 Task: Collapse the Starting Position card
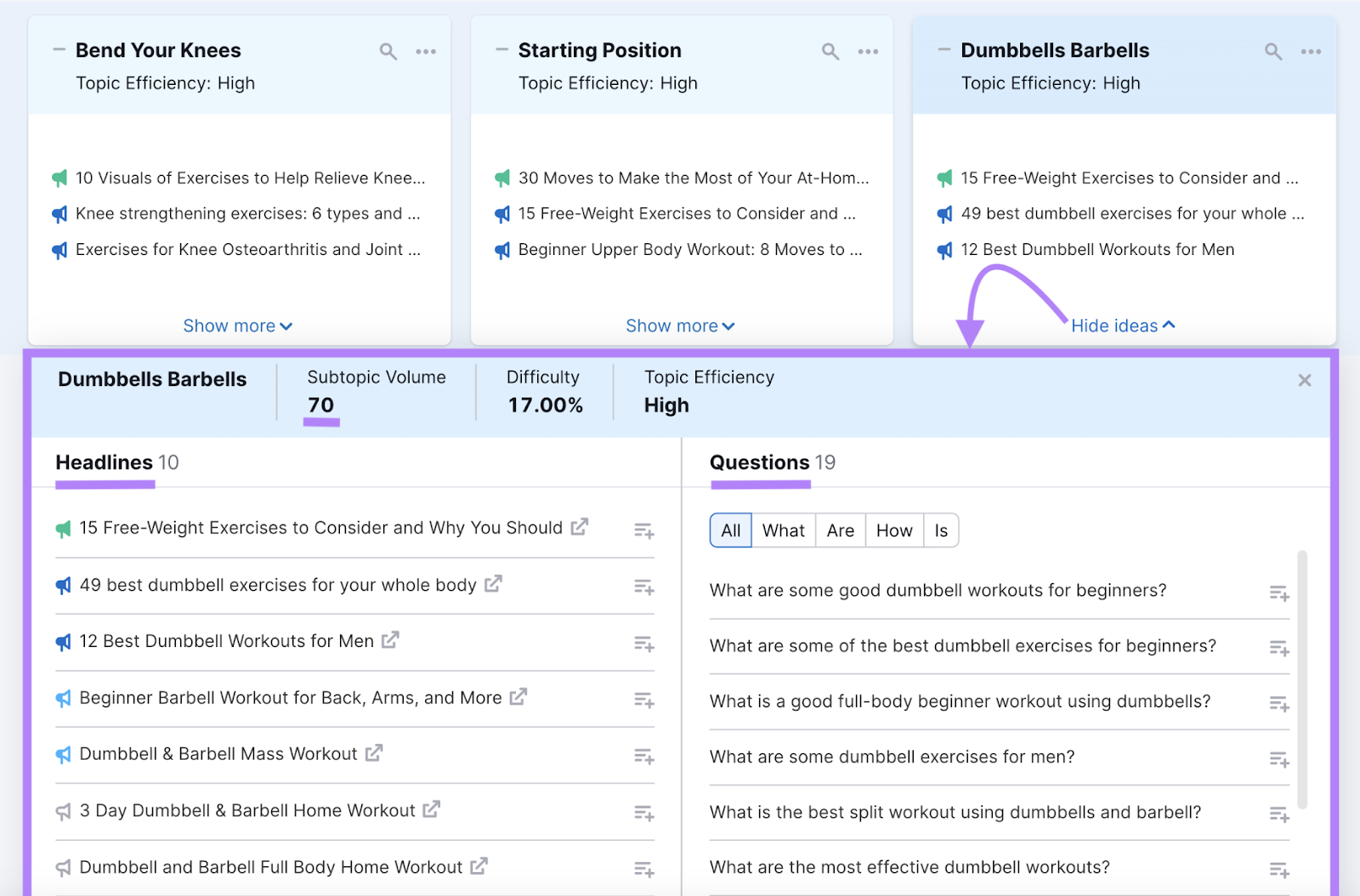point(501,50)
